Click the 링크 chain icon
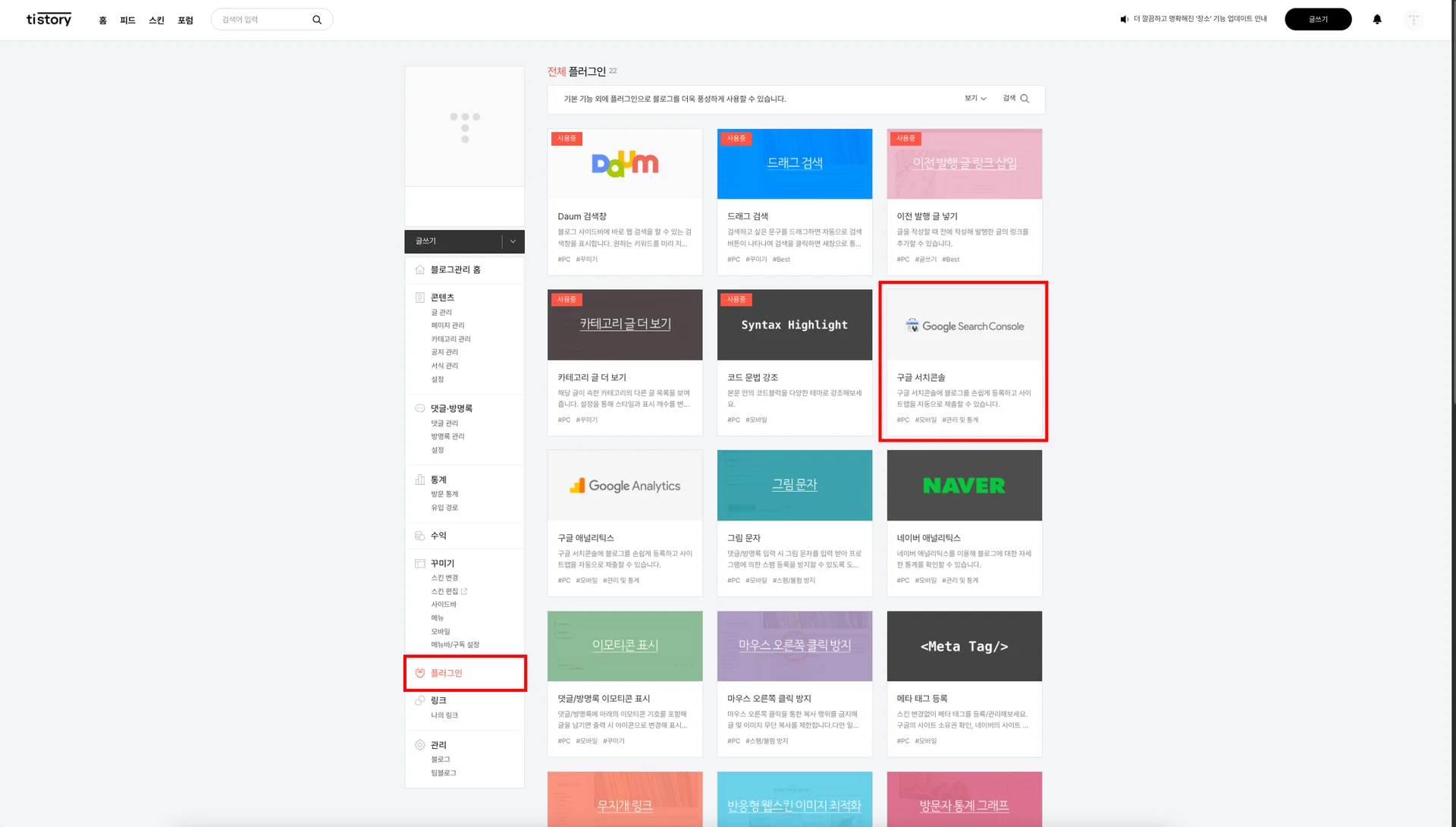 point(420,700)
